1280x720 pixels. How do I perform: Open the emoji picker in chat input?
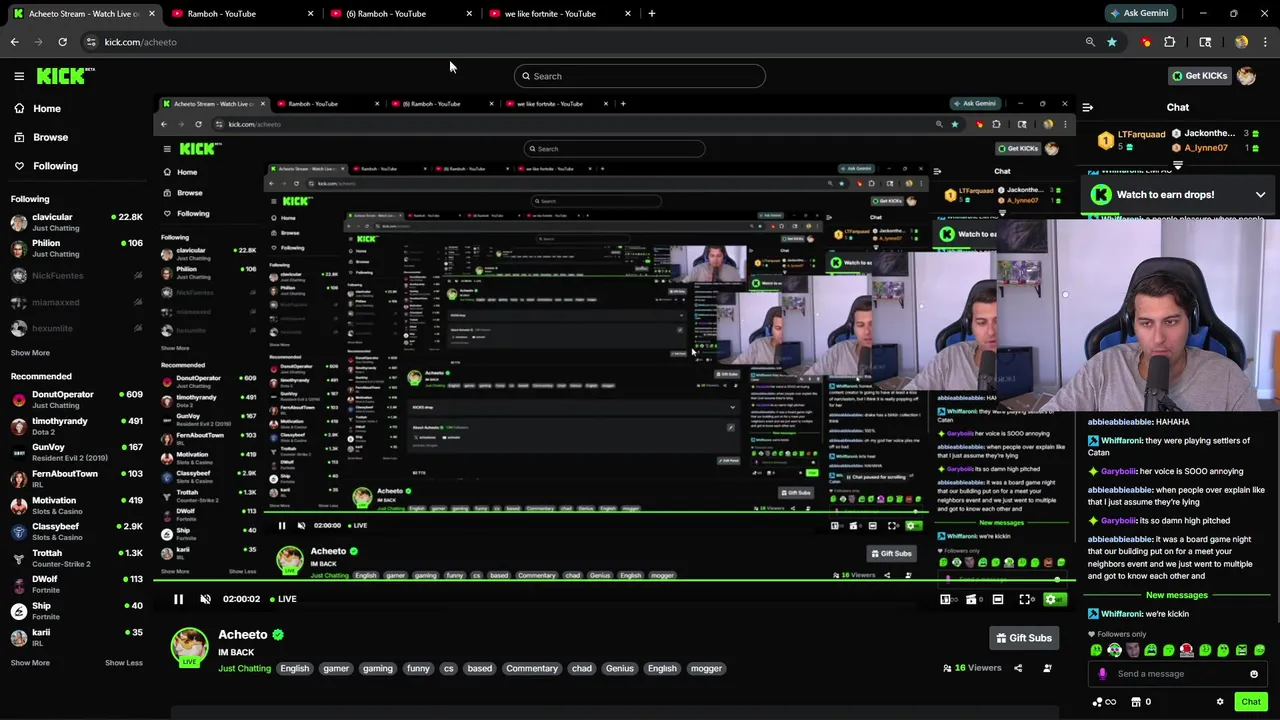1254,674
